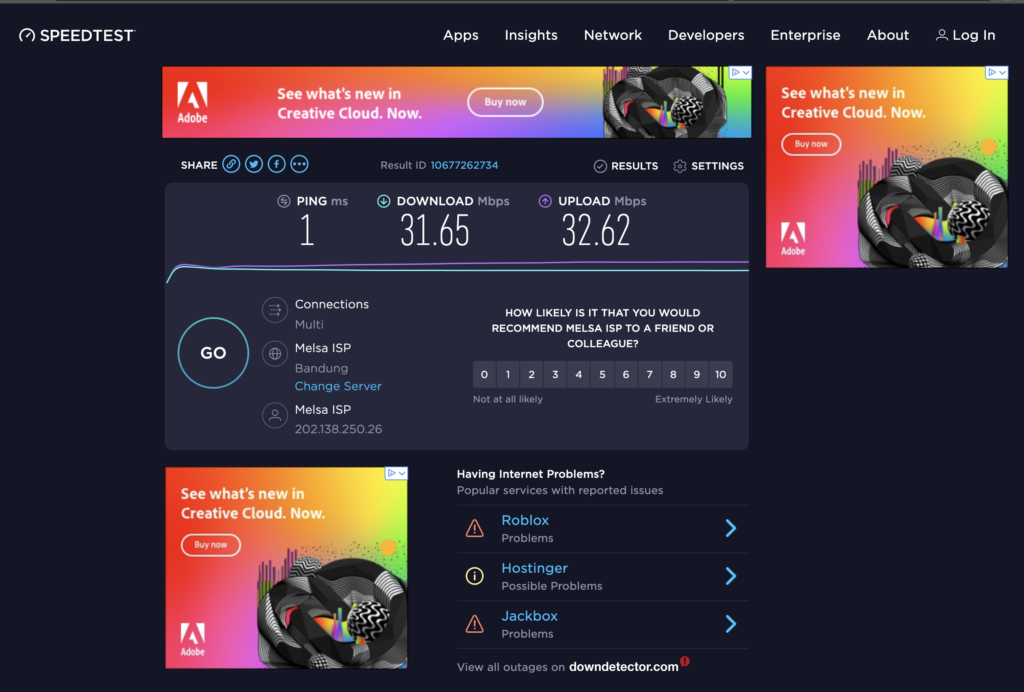Click Having Internet Problems heading
The image size is (1024, 692).
531,474
